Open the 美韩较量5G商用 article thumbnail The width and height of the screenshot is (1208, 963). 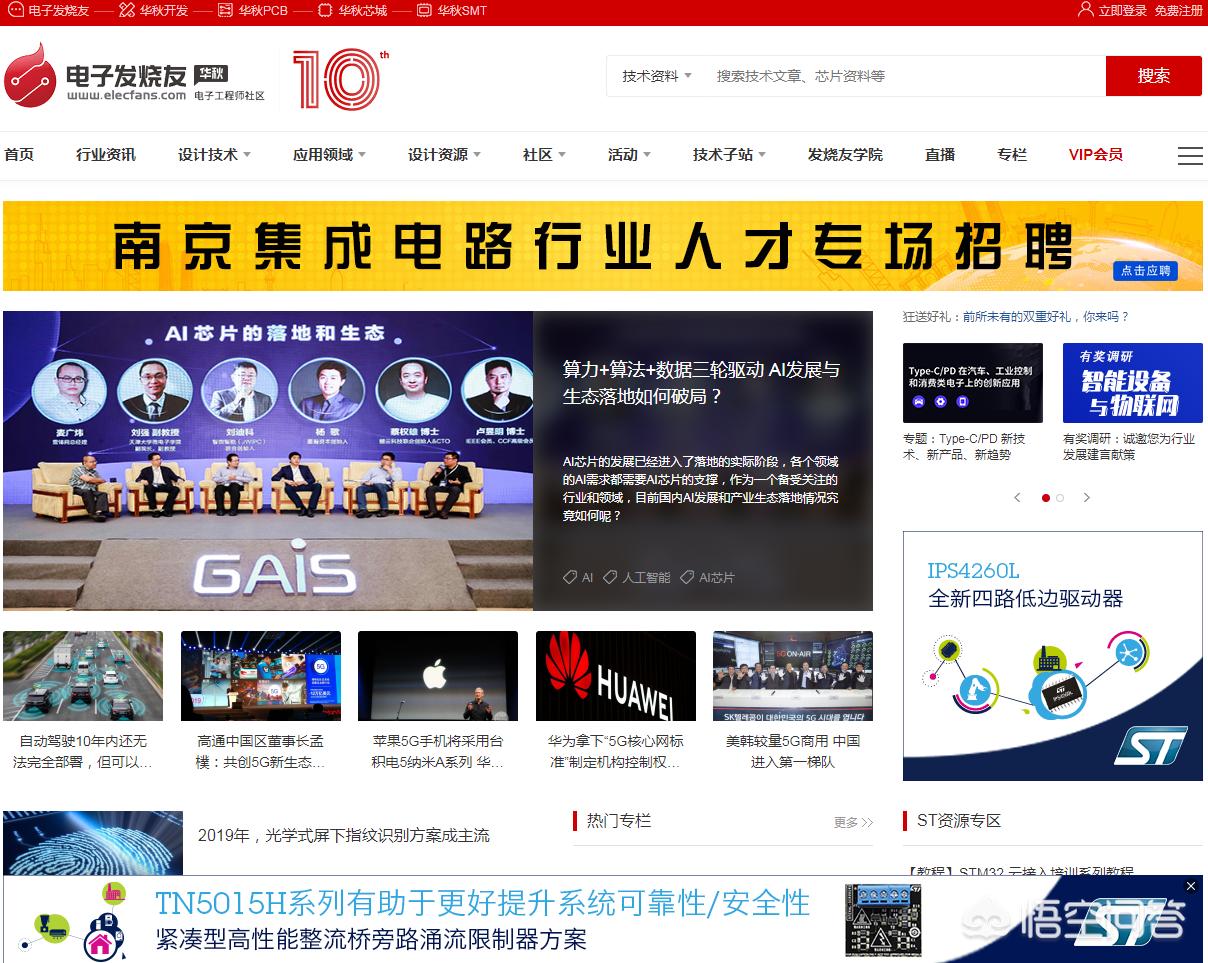click(793, 676)
